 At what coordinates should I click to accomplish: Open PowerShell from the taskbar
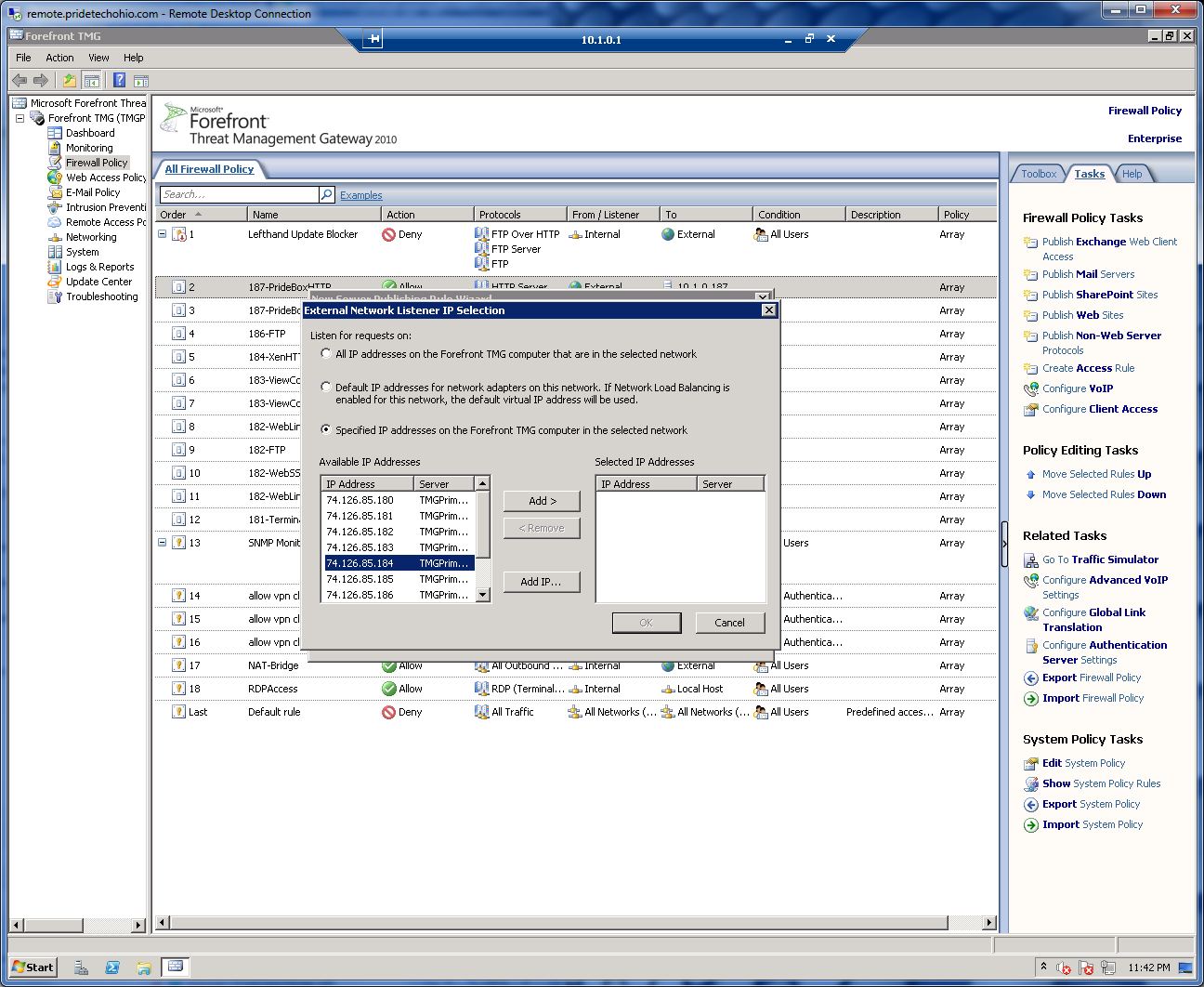tap(112, 967)
